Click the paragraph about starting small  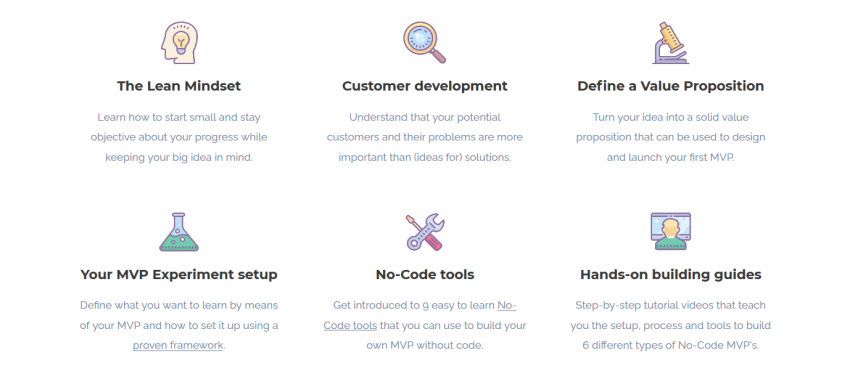tap(179, 137)
